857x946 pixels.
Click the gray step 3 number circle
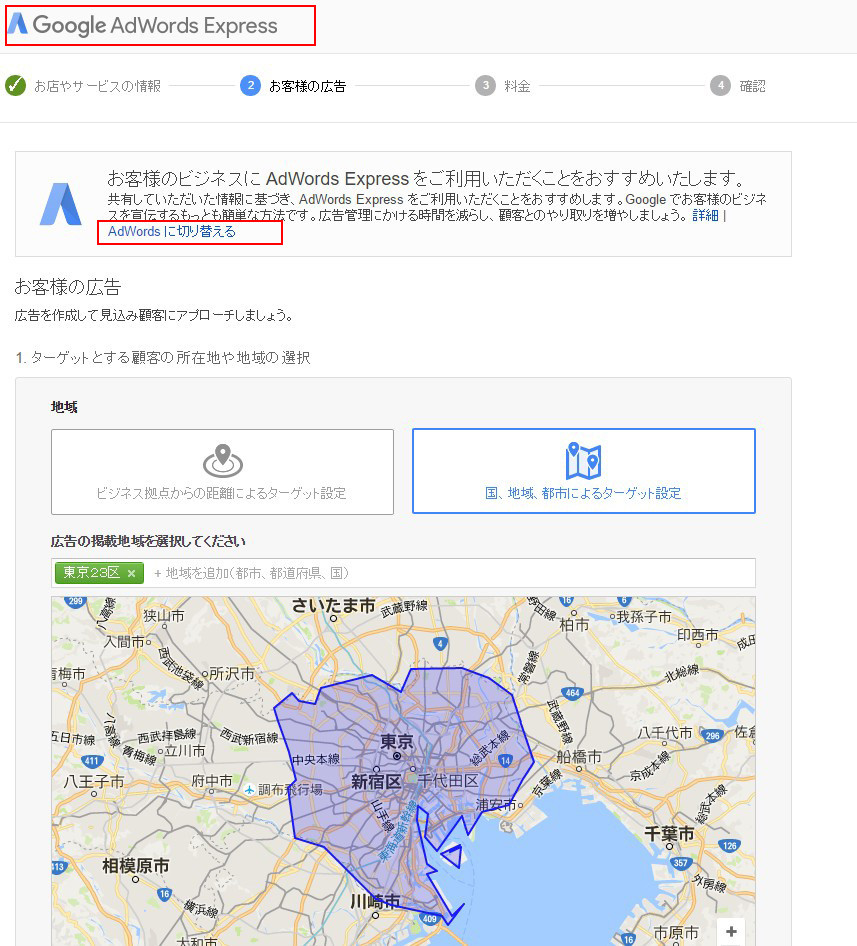(485, 86)
